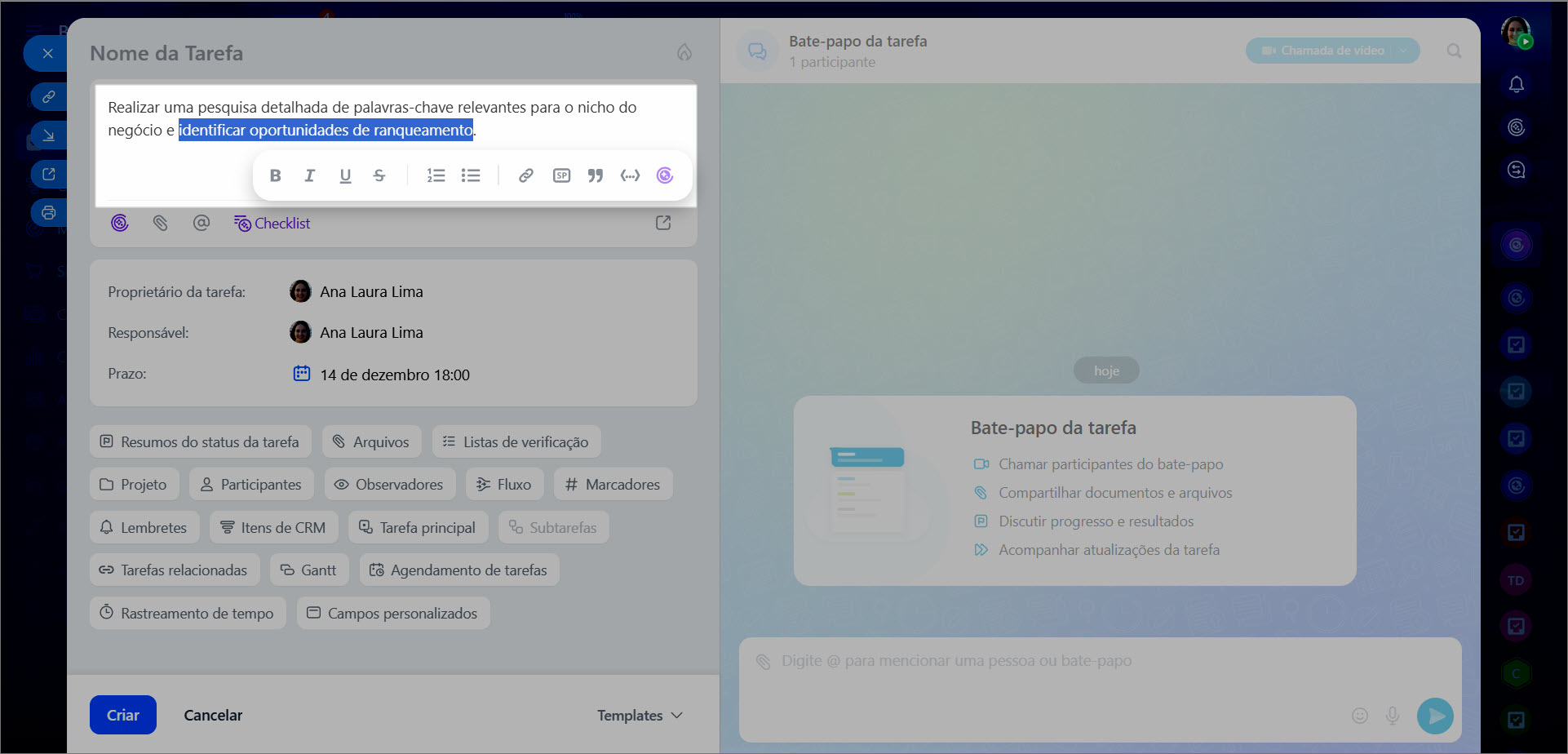Toggle underline formatting for selected text
The width and height of the screenshot is (1568, 754).
[345, 175]
